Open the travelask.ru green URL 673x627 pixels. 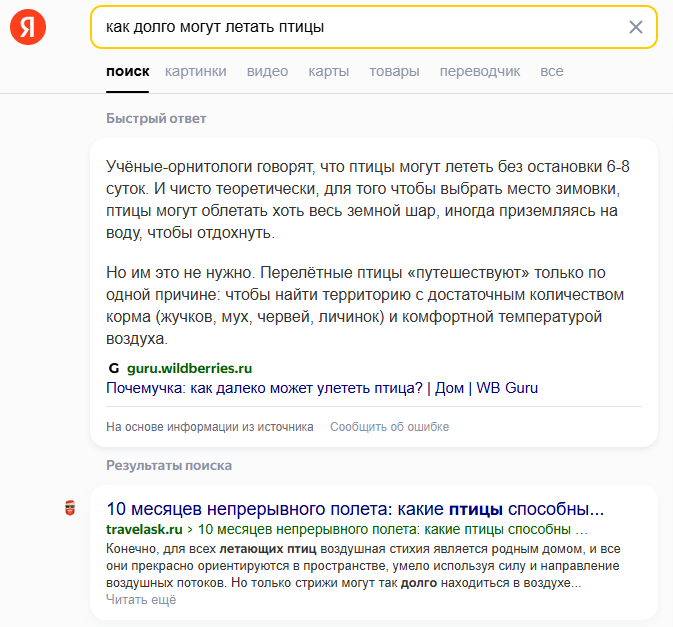point(144,530)
